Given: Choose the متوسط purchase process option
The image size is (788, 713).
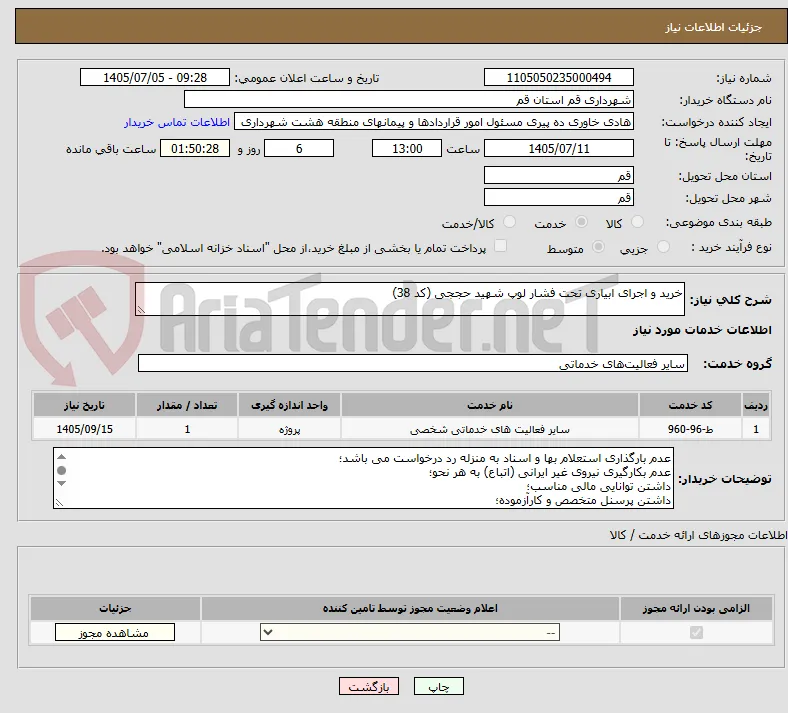Looking at the screenshot, I should pos(598,247).
